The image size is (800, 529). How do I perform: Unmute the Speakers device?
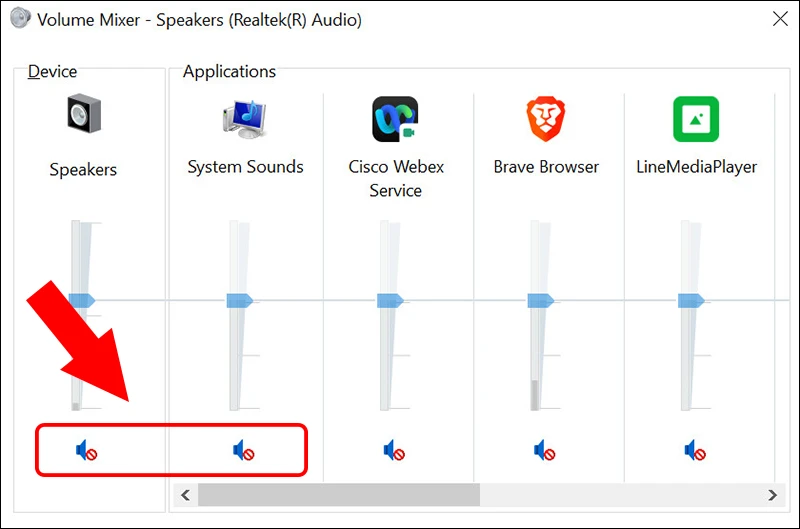(x=87, y=452)
